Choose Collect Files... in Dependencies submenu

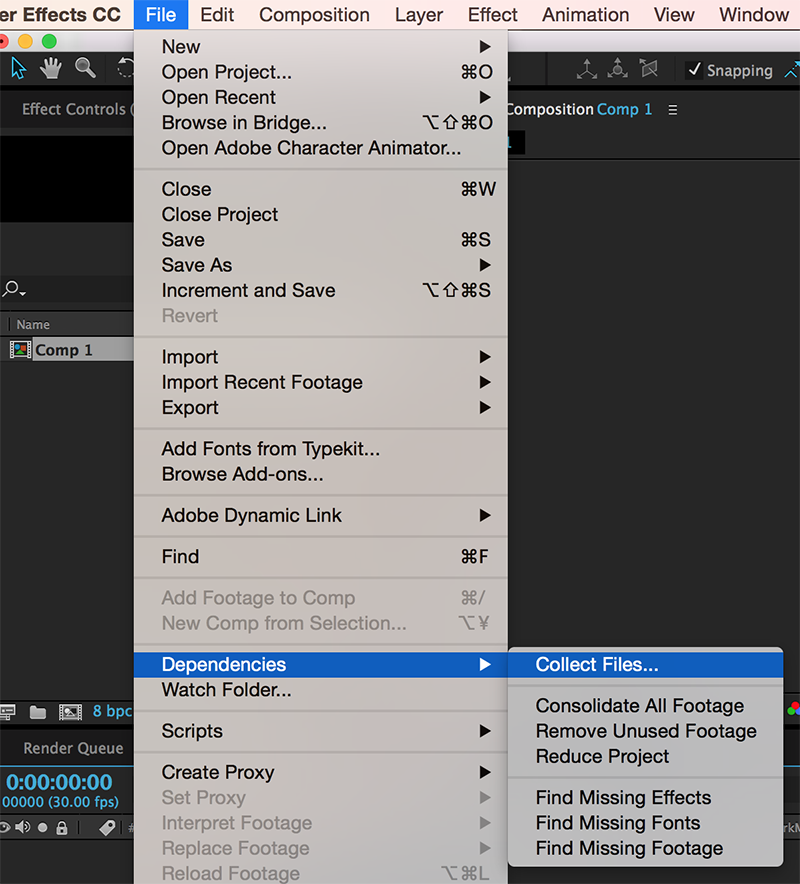click(646, 665)
